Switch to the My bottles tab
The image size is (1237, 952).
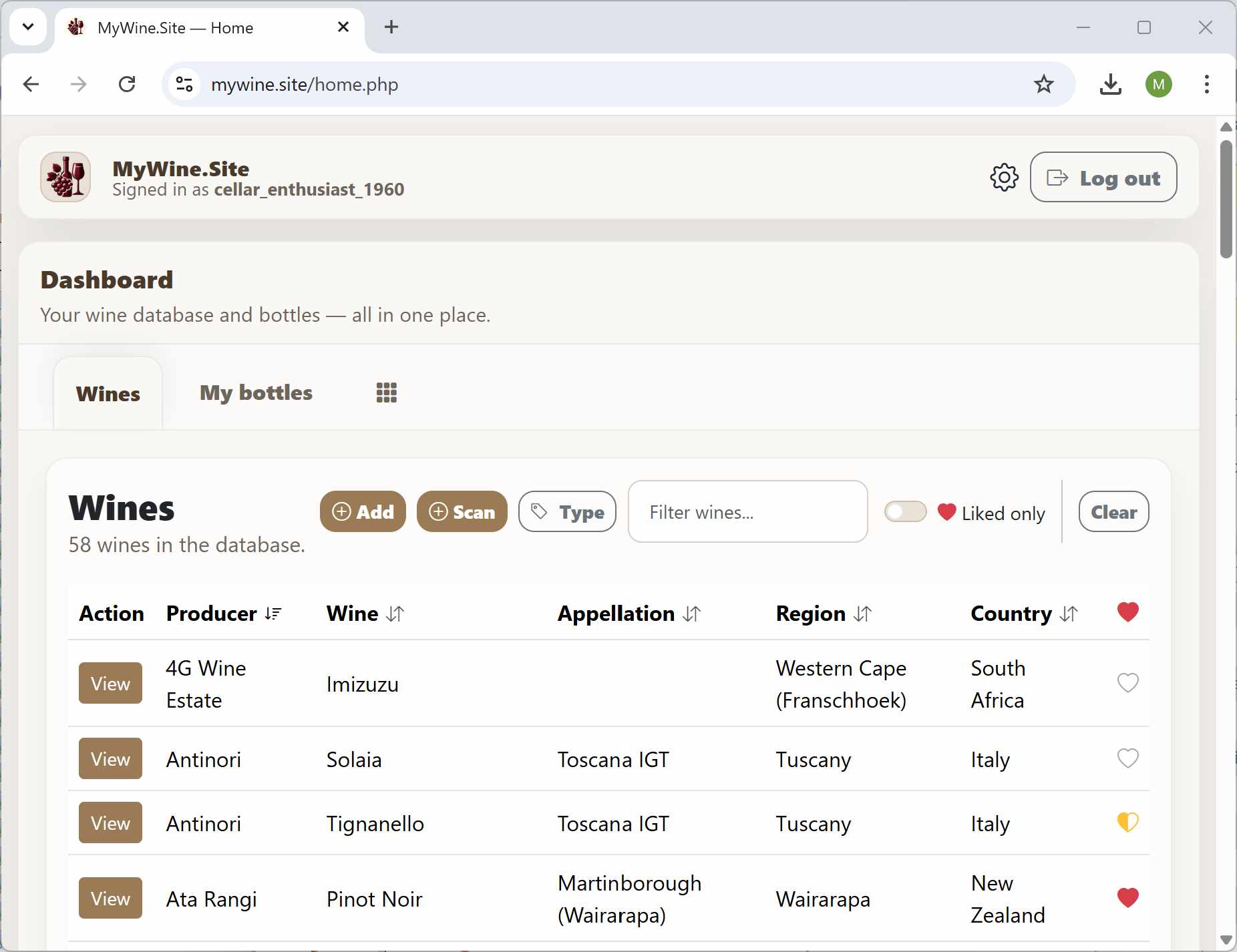(256, 393)
